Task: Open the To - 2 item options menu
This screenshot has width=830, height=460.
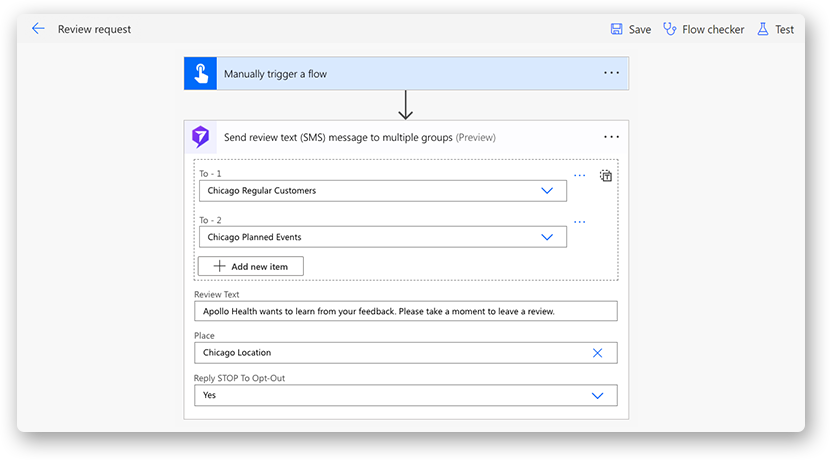Action: coord(579,222)
